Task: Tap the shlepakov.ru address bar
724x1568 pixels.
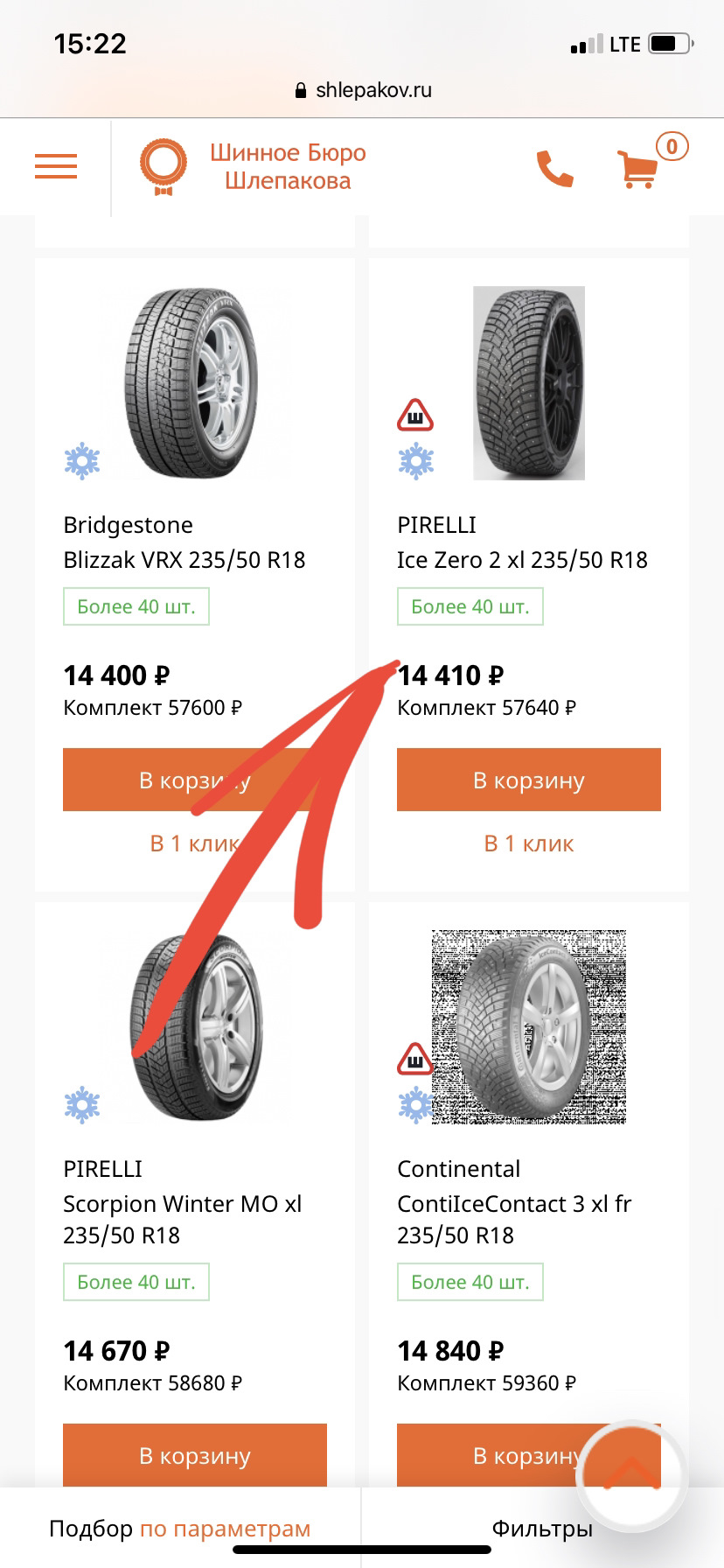Action: click(x=364, y=90)
